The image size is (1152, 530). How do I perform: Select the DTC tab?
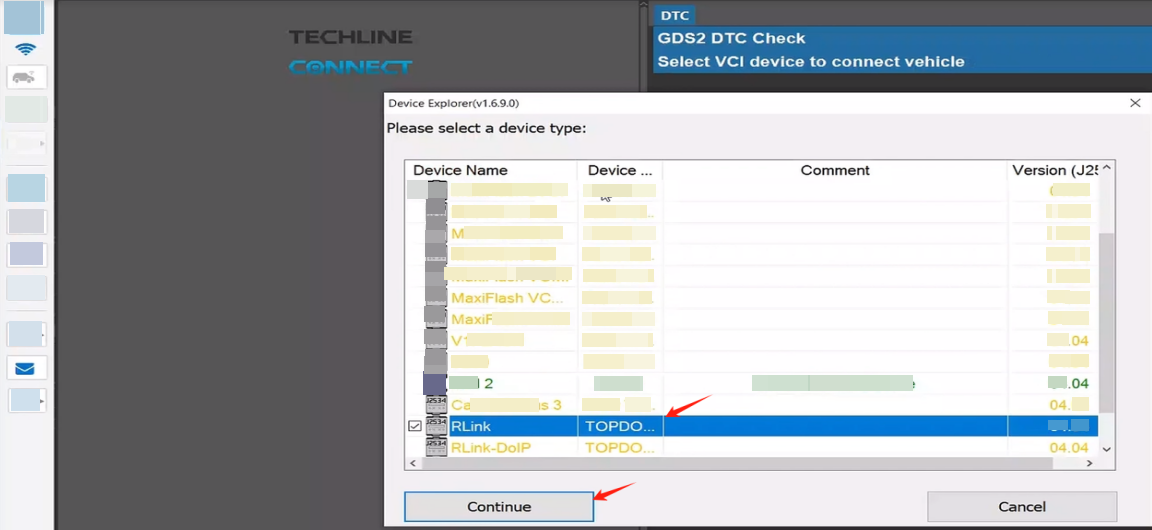tap(675, 16)
